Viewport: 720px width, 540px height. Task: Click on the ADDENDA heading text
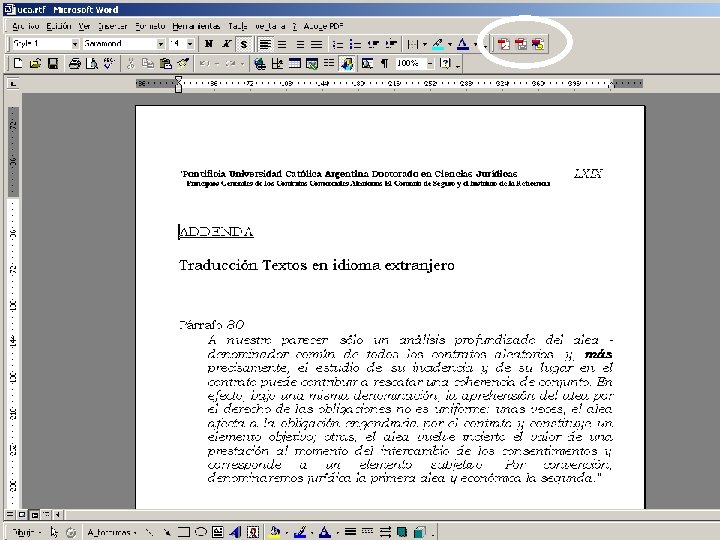click(x=216, y=232)
